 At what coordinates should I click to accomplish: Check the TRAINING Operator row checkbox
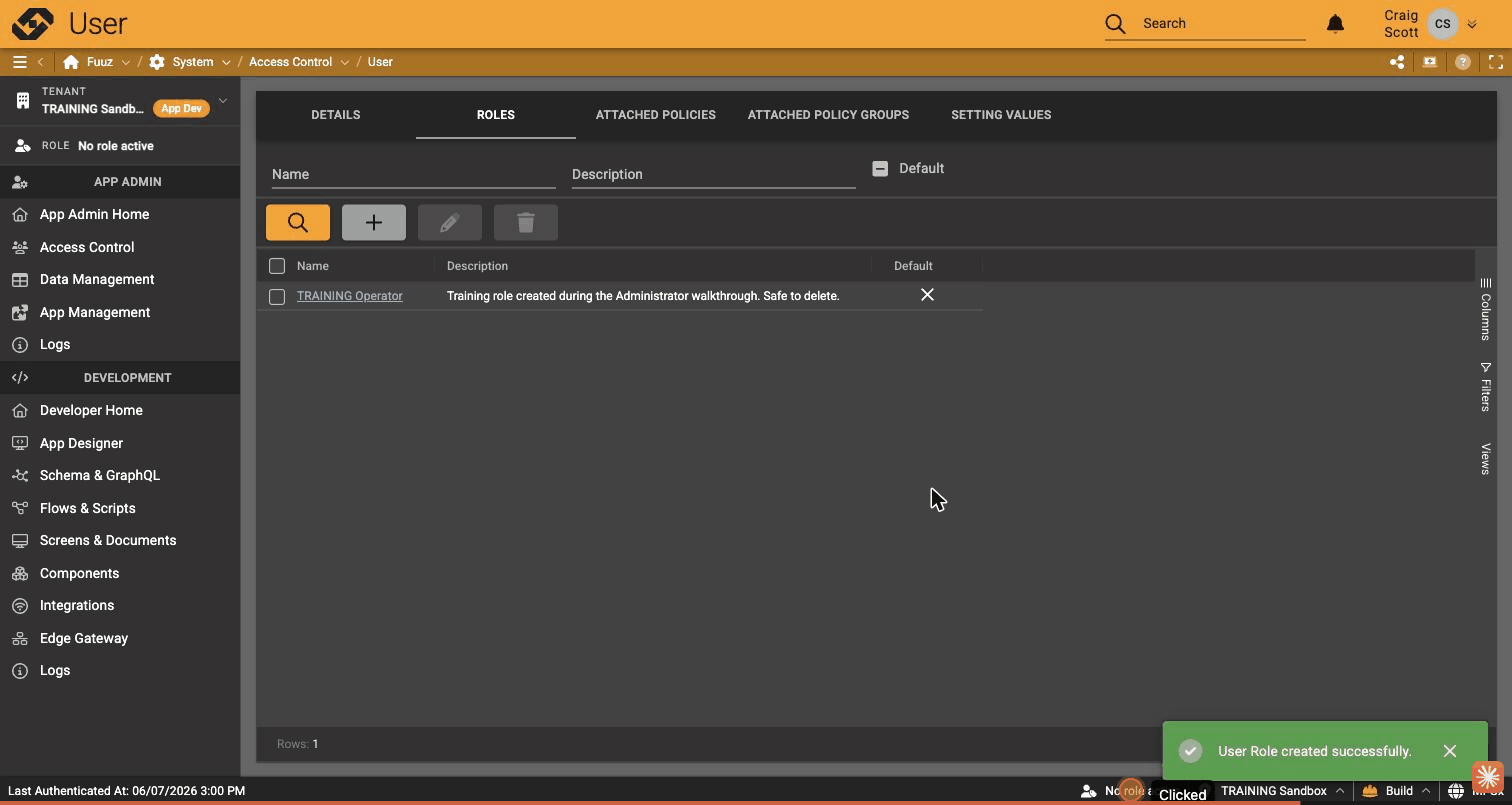coord(277,296)
